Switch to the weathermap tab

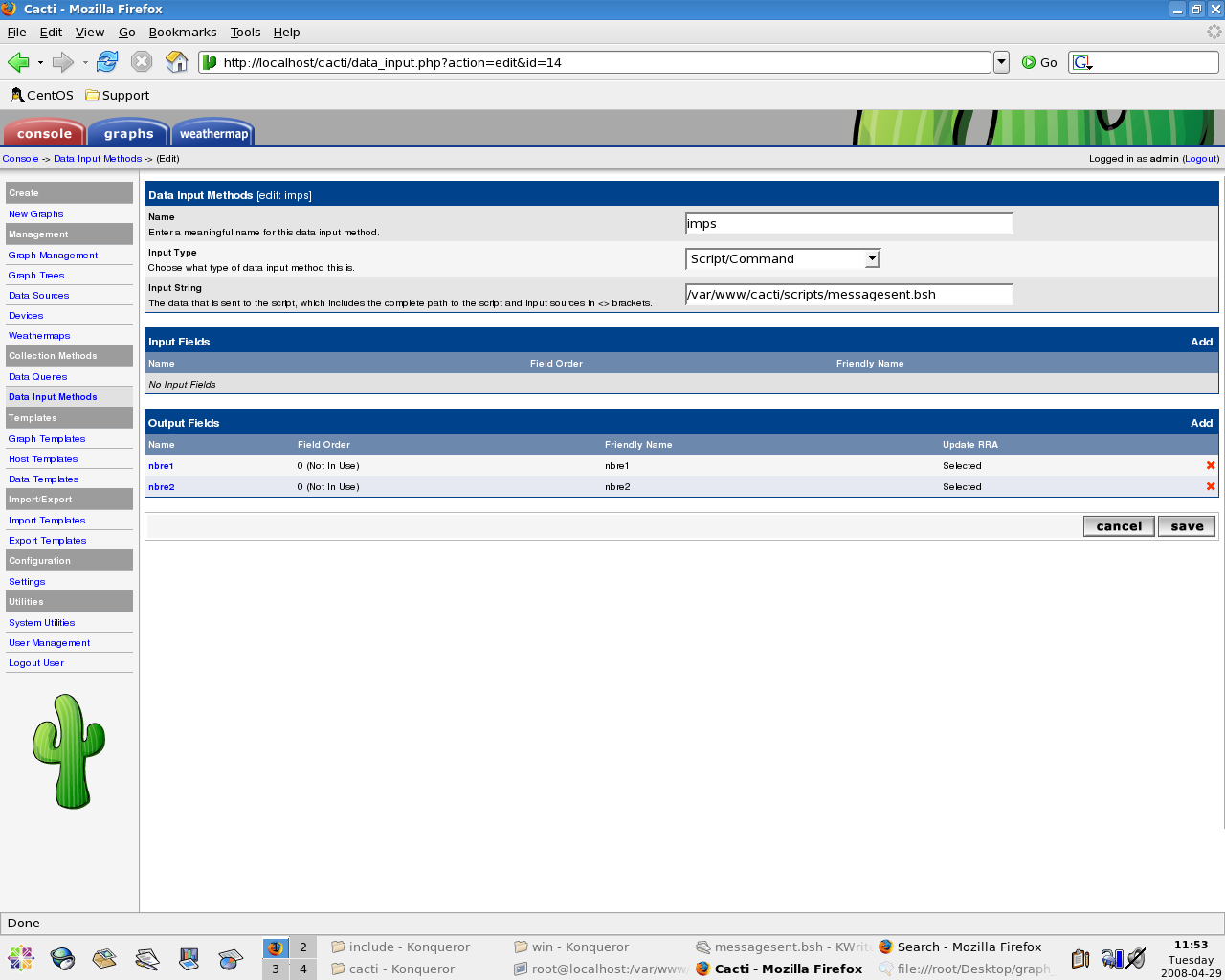[213, 133]
